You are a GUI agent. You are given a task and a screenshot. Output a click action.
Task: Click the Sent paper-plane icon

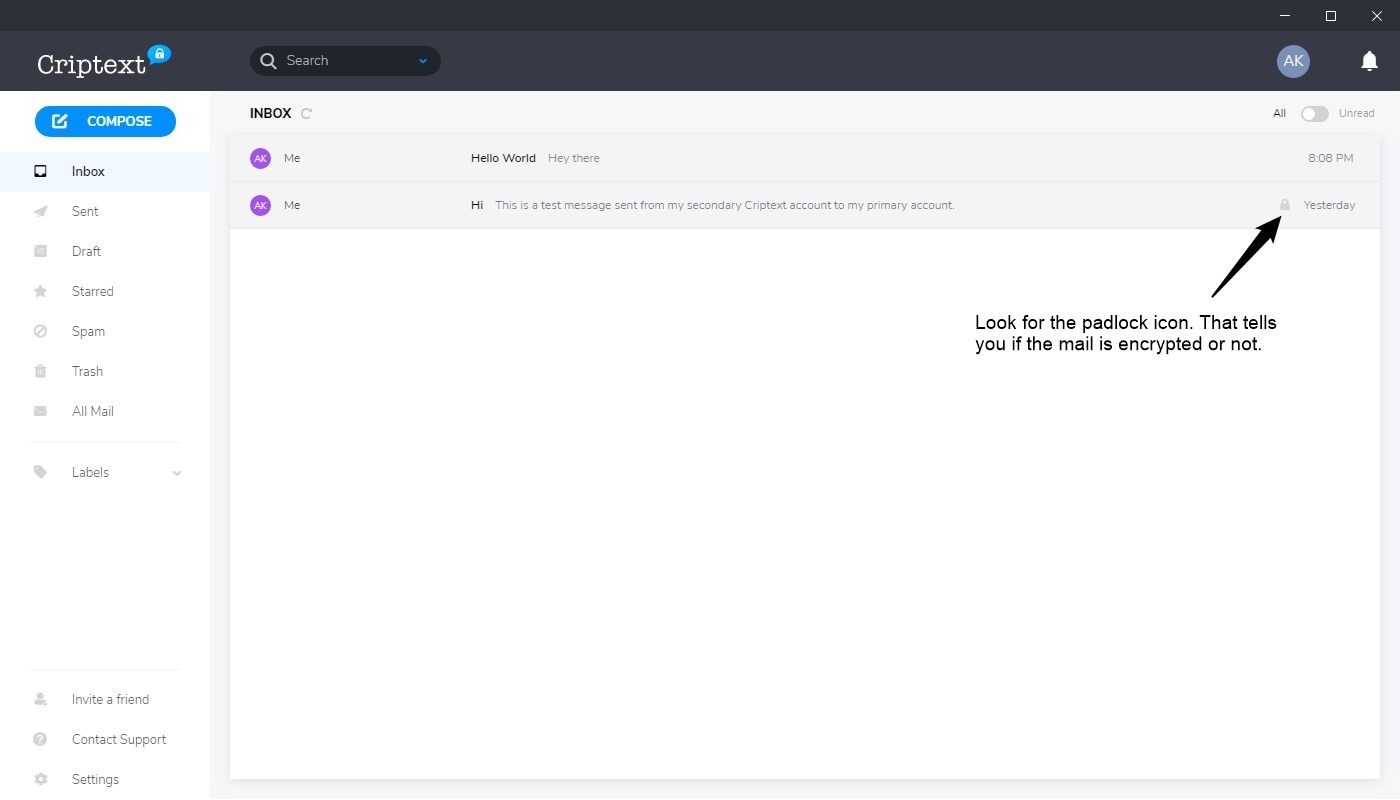point(40,211)
